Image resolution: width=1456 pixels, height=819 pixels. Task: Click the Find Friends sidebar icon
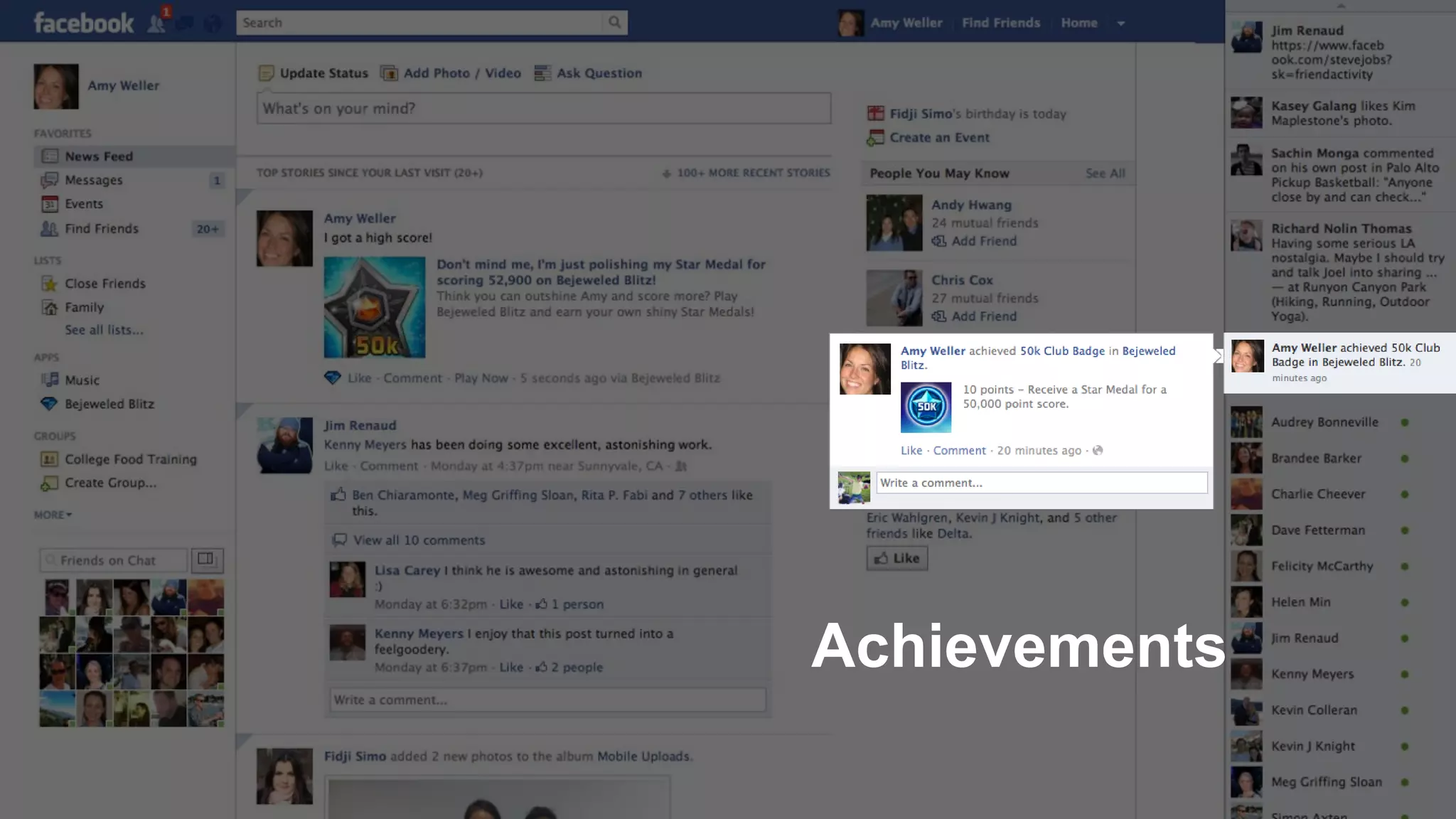tap(50, 228)
